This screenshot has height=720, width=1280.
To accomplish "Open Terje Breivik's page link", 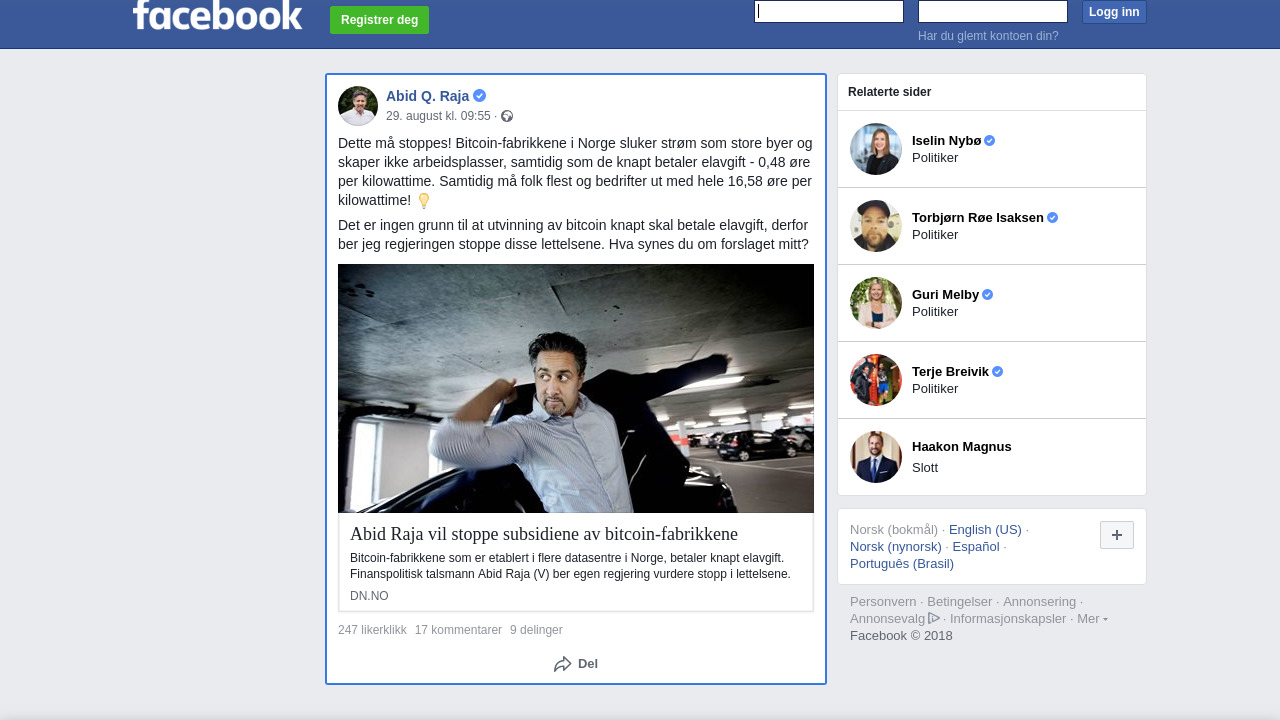I will coord(950,372).
